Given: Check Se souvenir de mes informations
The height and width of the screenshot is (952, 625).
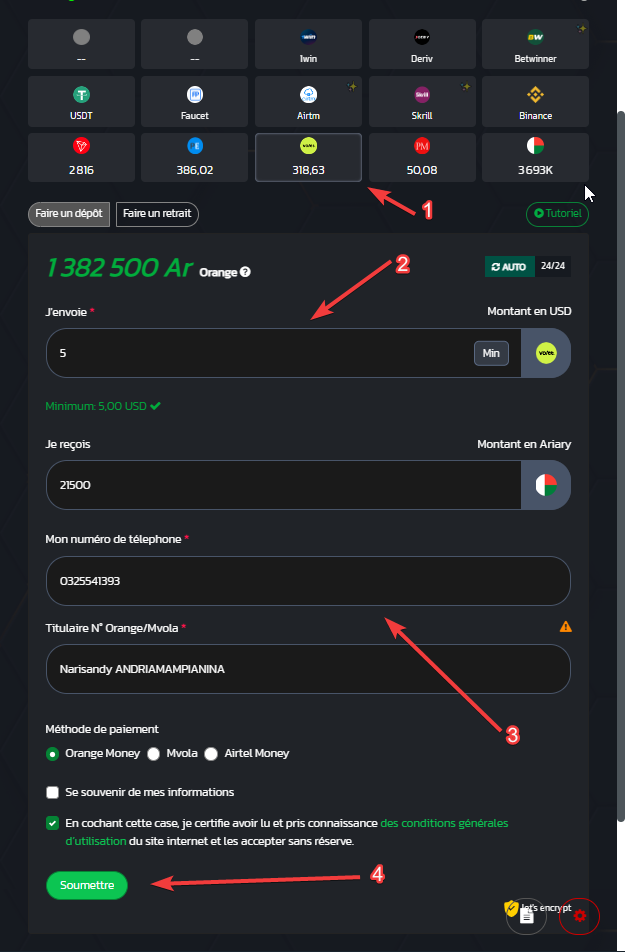Looking at the screenshot, I should coord(52,792).
